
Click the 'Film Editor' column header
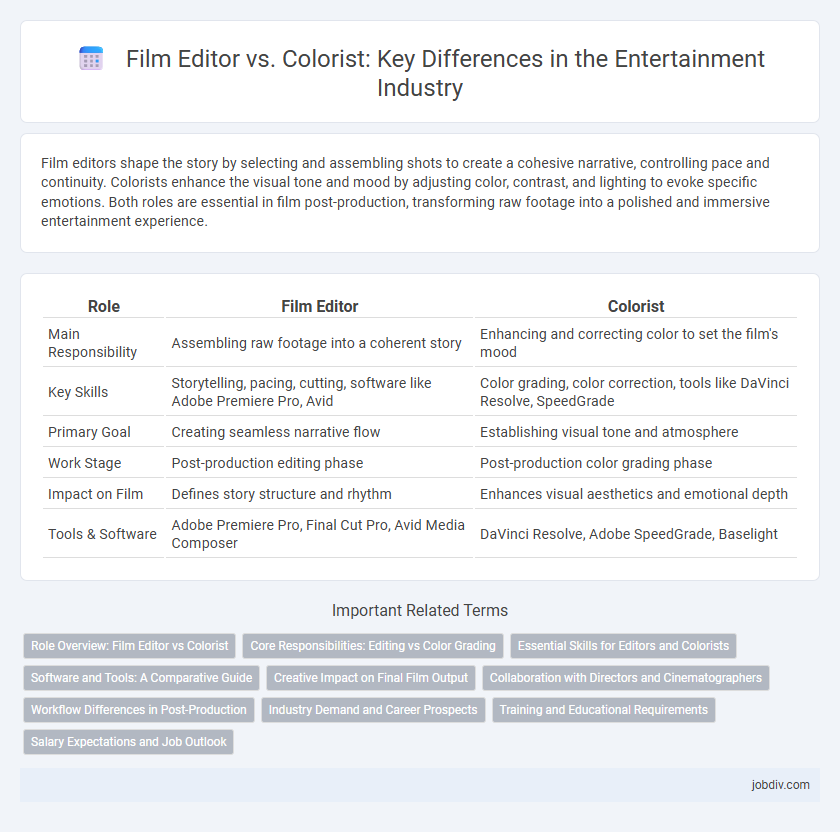pos(319,306)
